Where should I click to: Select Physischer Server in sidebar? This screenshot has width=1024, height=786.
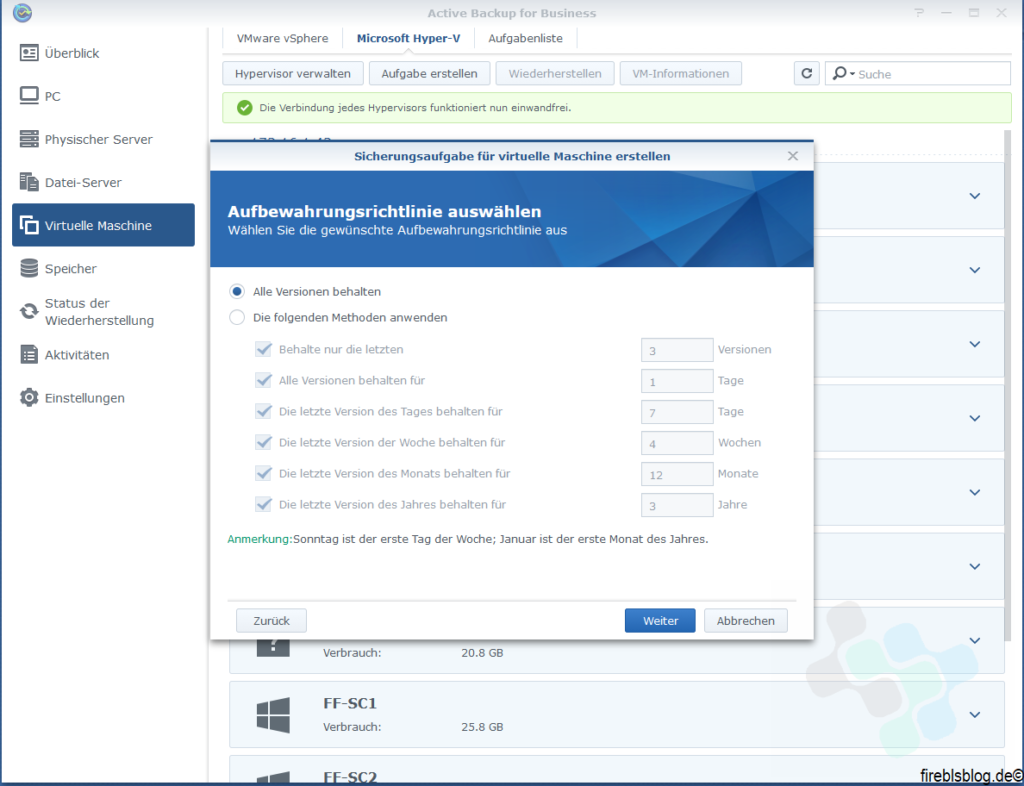103,140
